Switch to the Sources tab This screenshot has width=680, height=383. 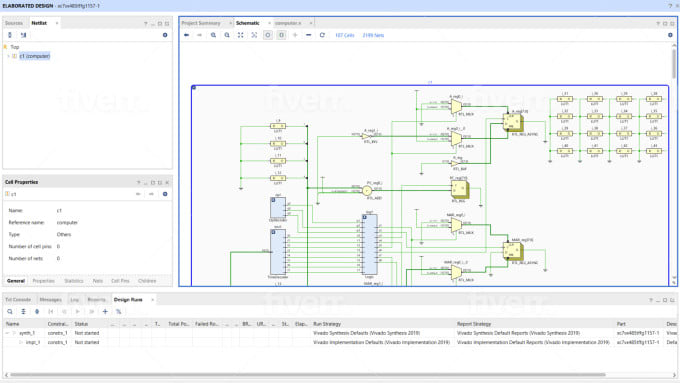click(x=14, y=23)
